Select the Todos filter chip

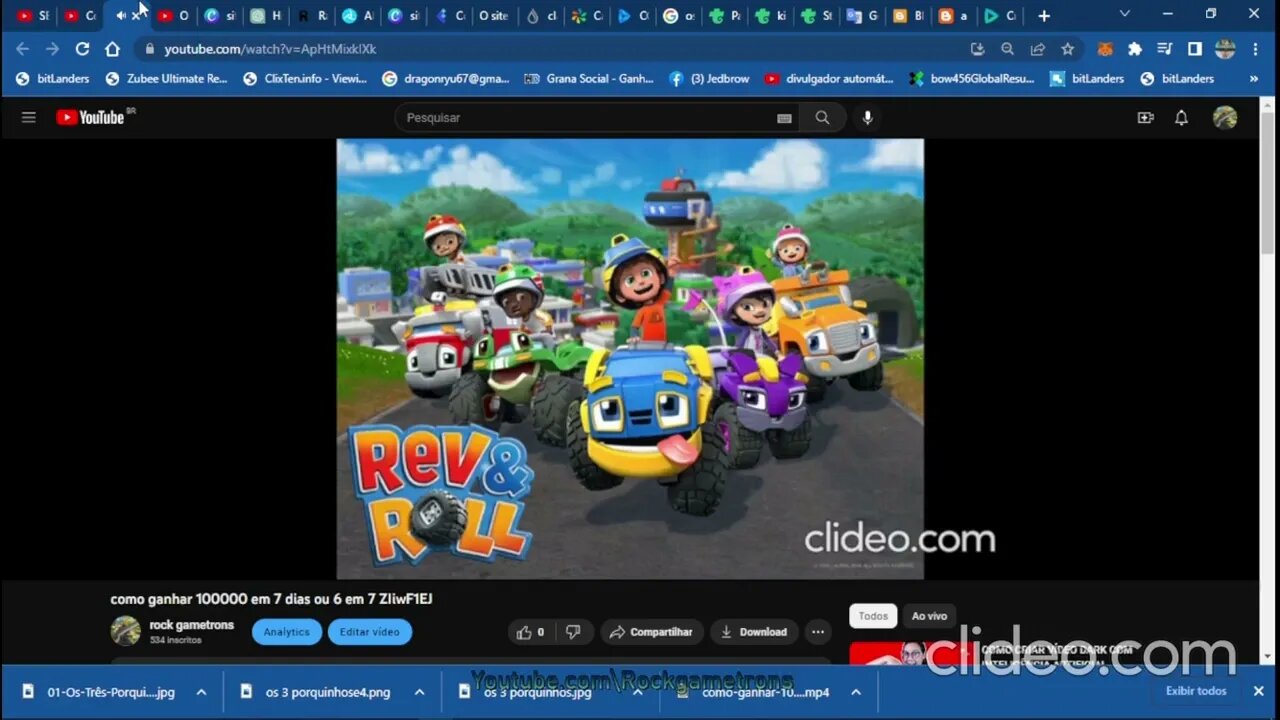(873, 616)
